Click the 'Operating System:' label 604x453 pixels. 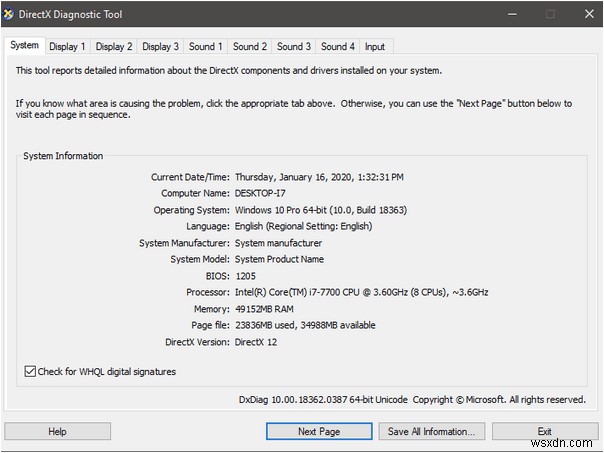(x=191, y=210)
